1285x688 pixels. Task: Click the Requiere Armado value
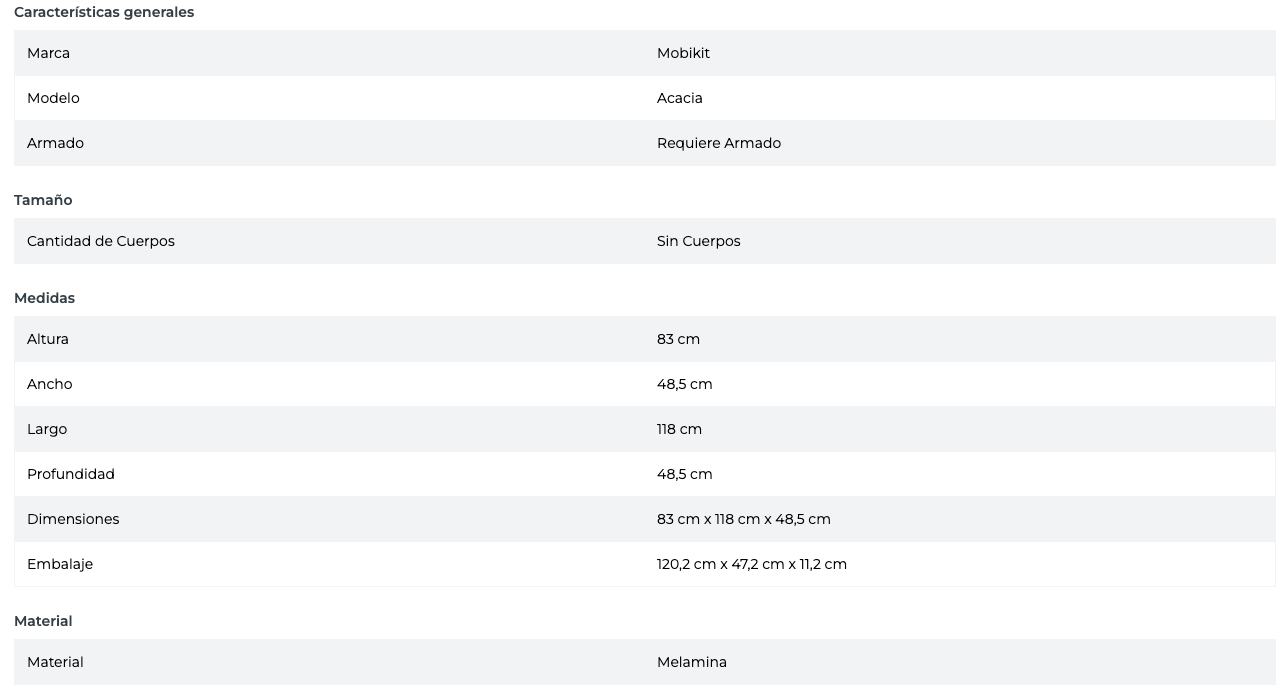719,143
